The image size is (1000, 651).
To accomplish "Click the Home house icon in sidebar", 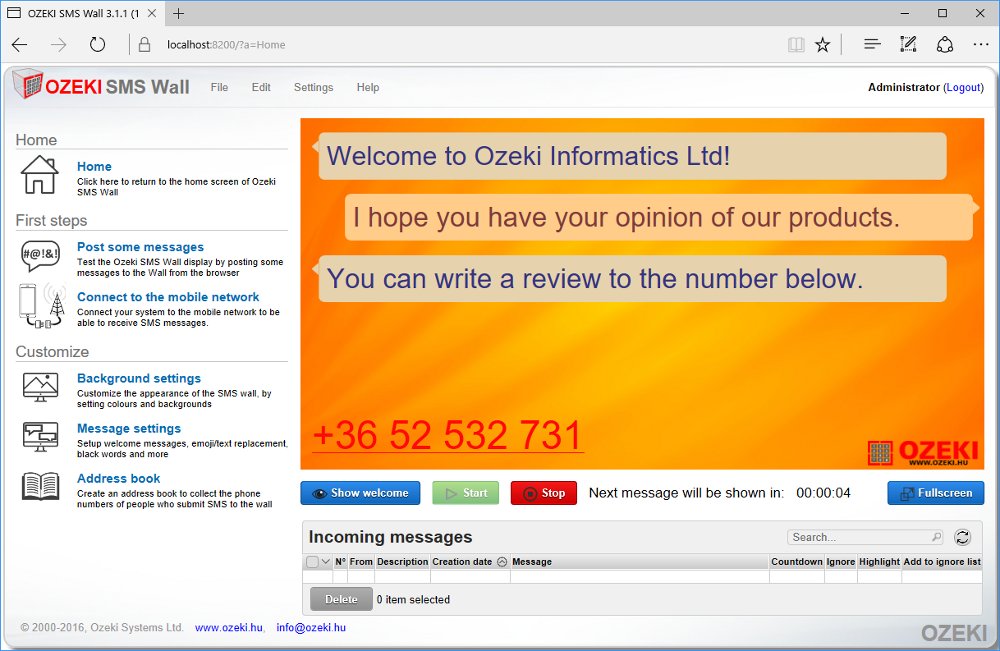I will [x=40, y=175].
